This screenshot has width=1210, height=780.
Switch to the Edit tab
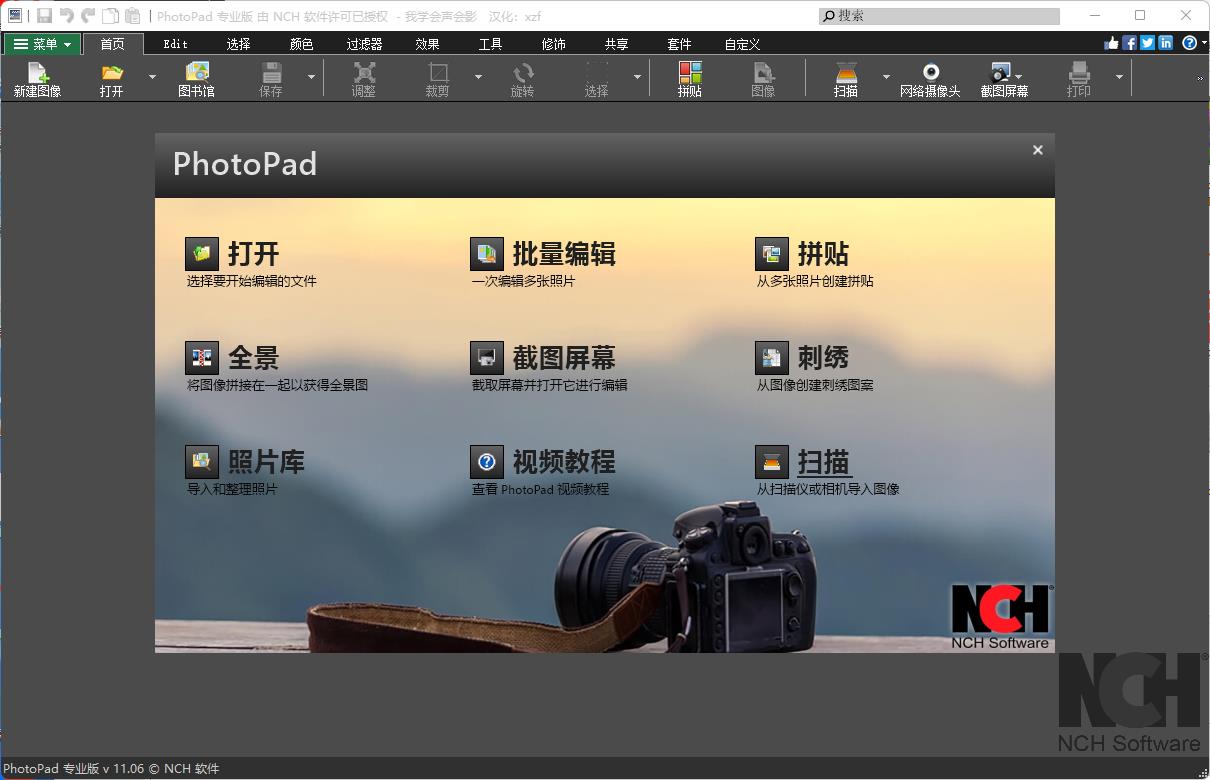click(x=176, y=44)
